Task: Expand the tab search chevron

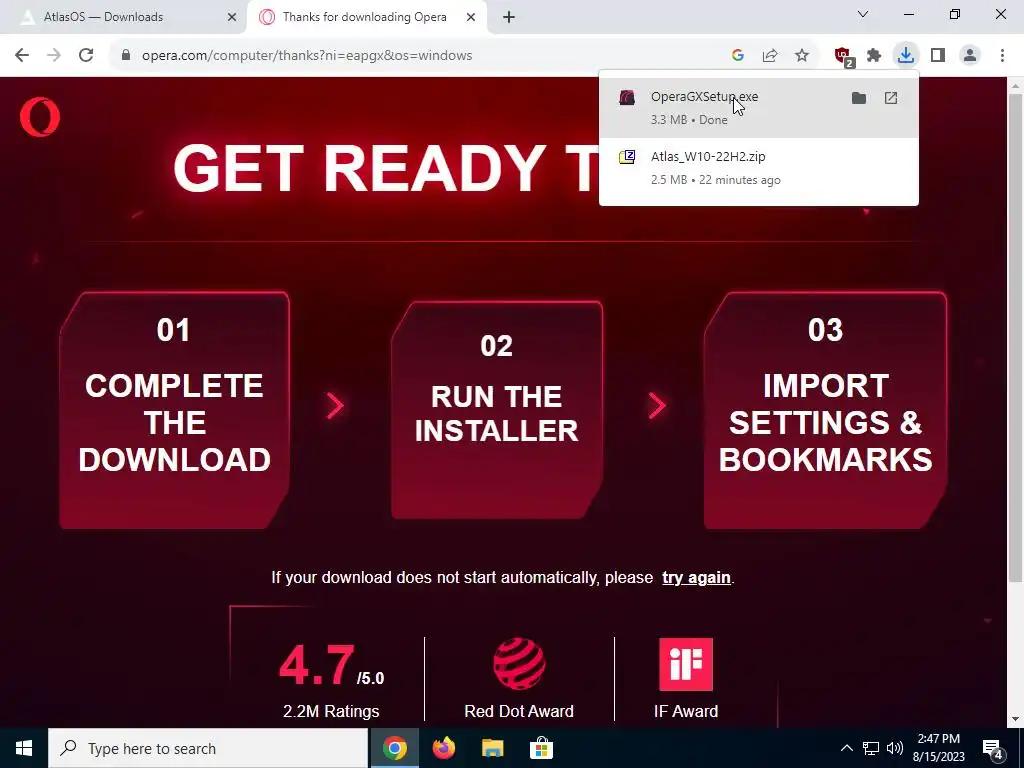Action: [x=863, y=14]
